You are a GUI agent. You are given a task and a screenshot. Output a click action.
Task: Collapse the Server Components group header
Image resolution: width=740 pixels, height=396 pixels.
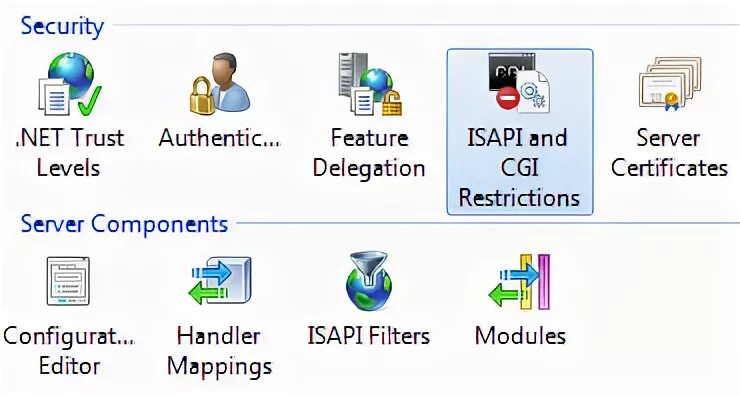tap(124, 223)
